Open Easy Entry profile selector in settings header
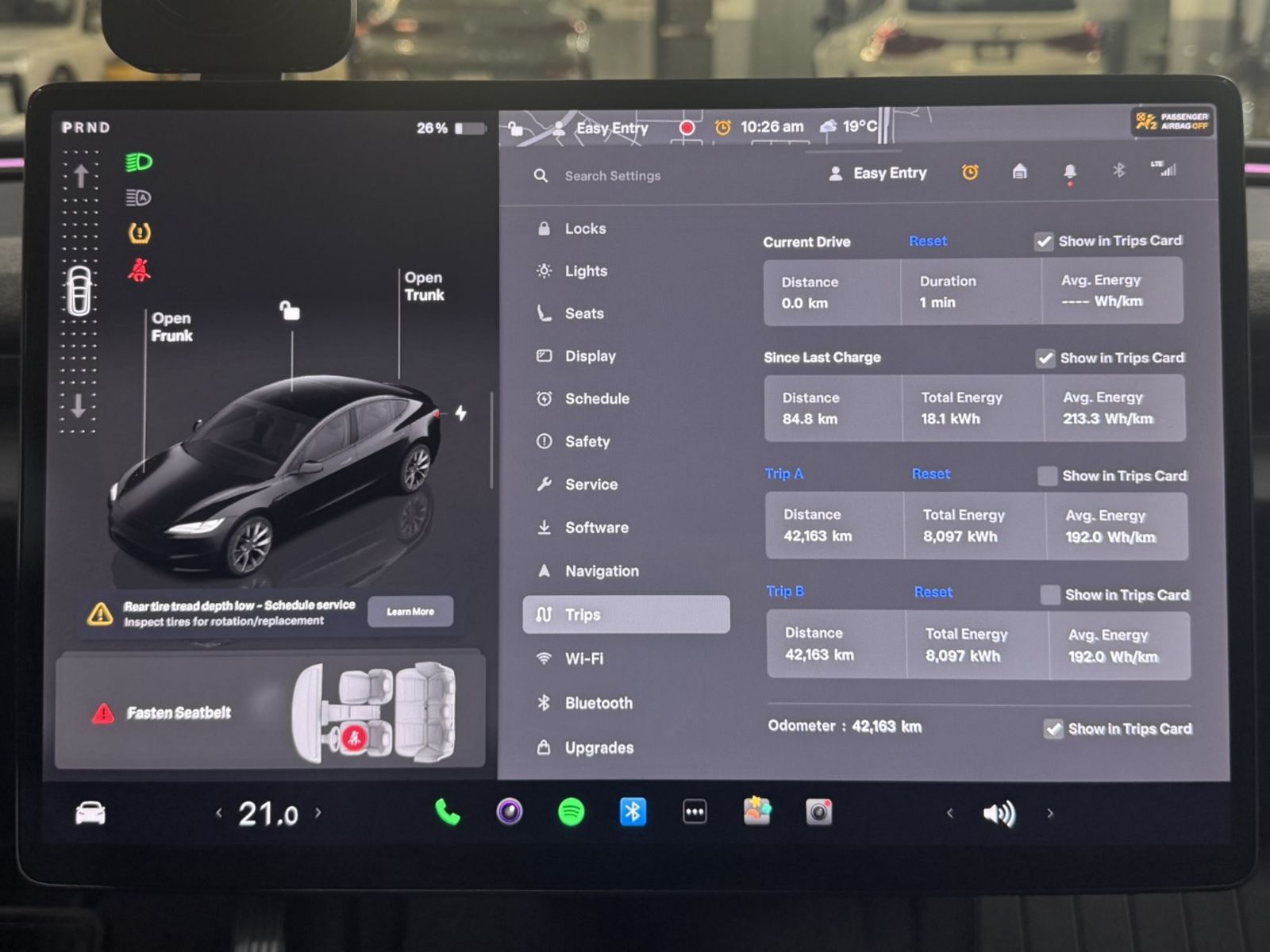This screenshot has height=952, width=1270. [x=877, y=173]
